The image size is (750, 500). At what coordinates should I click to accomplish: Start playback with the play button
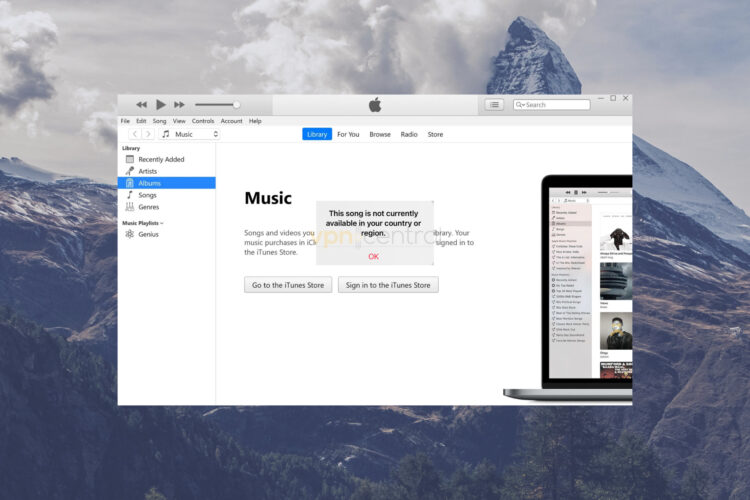[161, 104]
